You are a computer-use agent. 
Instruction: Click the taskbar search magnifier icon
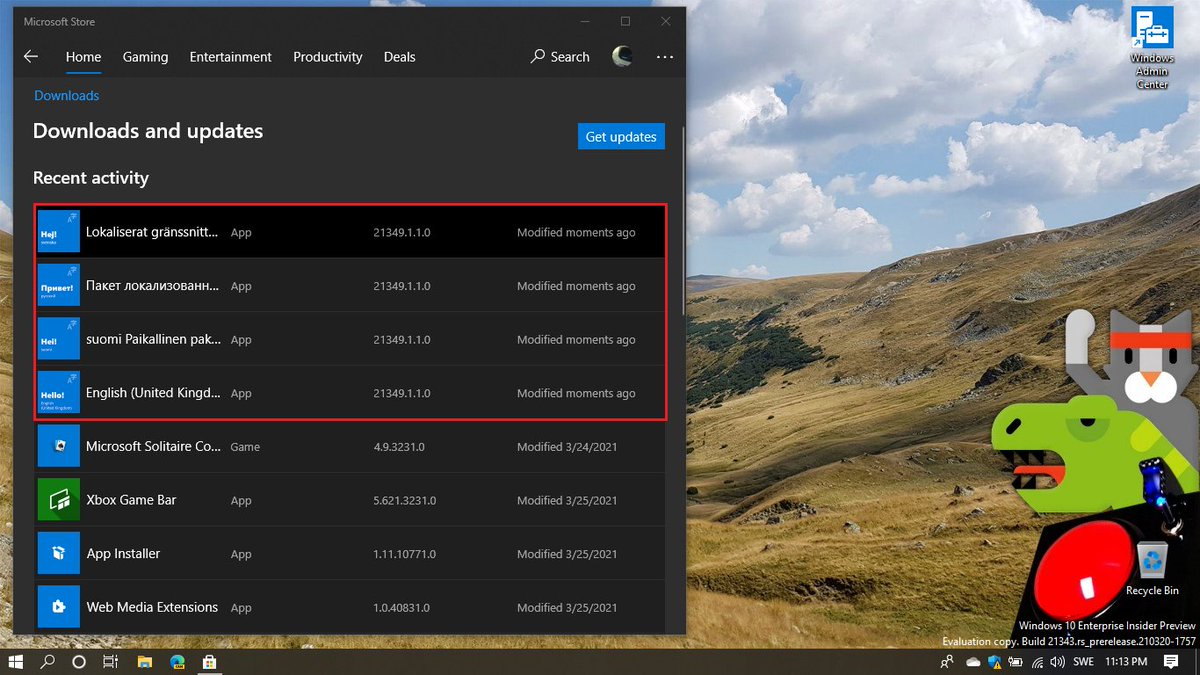click(47, 662)
